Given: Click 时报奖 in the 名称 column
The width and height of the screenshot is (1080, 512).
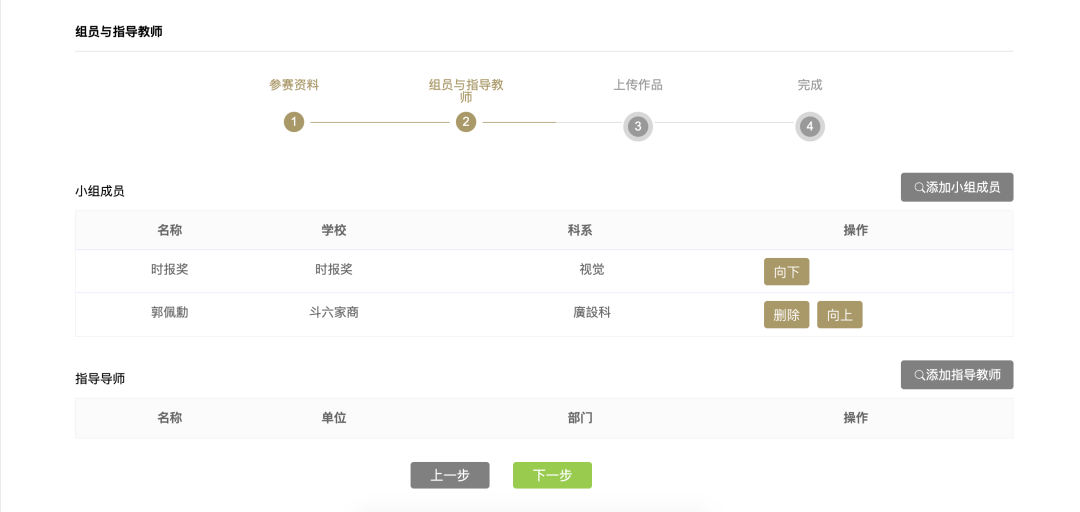Looking at the screenshot, I should (169, 270).
